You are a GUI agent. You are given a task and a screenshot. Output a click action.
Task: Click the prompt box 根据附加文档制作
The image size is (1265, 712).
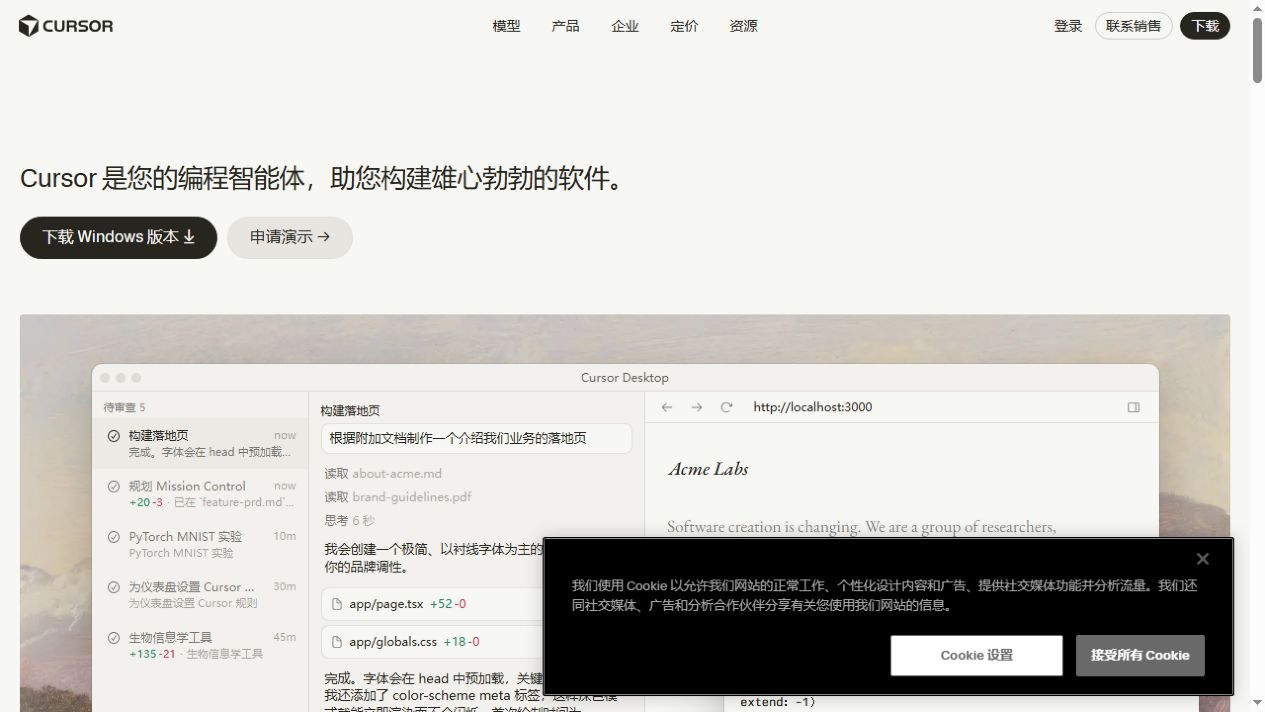[x=476, y=438]
